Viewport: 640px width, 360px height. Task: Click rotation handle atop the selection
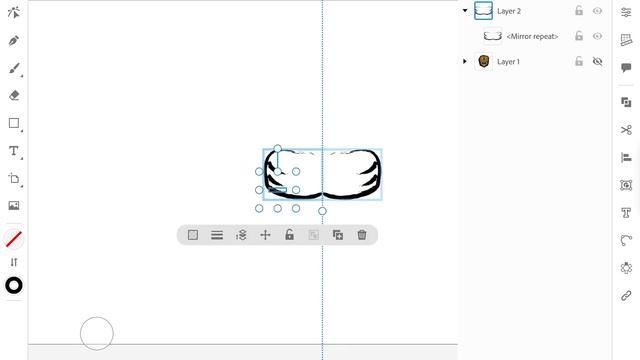278,148
